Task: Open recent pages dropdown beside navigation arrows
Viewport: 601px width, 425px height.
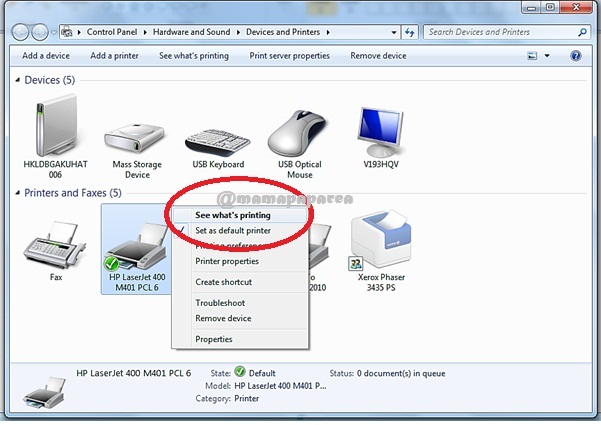Action: (53, 32)
